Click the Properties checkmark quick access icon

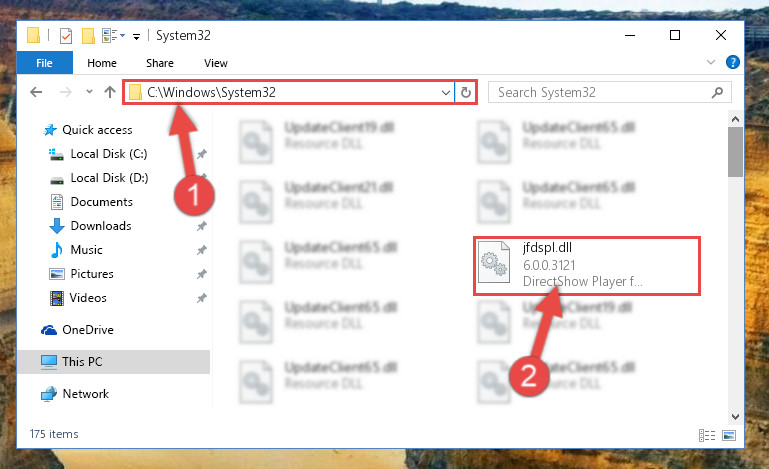[x=66, y=36]
